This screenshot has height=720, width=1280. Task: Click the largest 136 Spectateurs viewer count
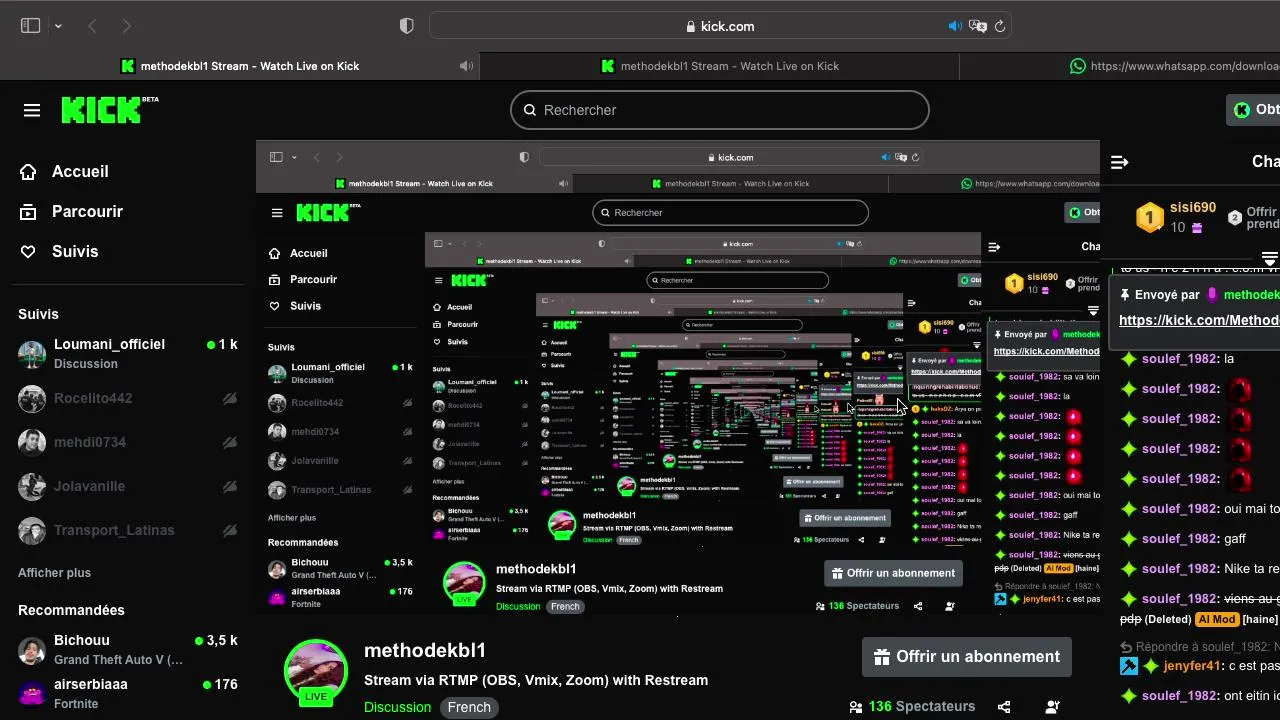[912, 706]
